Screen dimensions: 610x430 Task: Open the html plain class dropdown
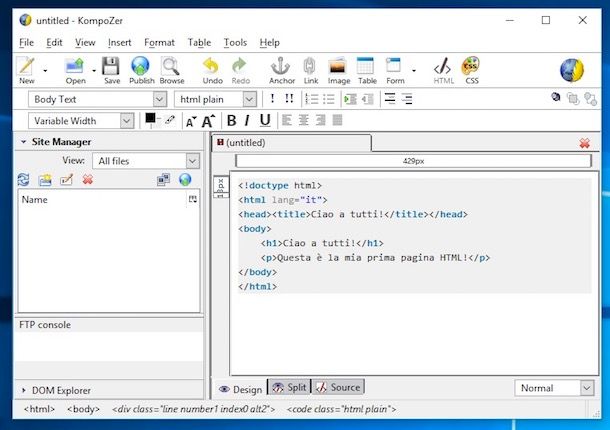coord(216,99)
